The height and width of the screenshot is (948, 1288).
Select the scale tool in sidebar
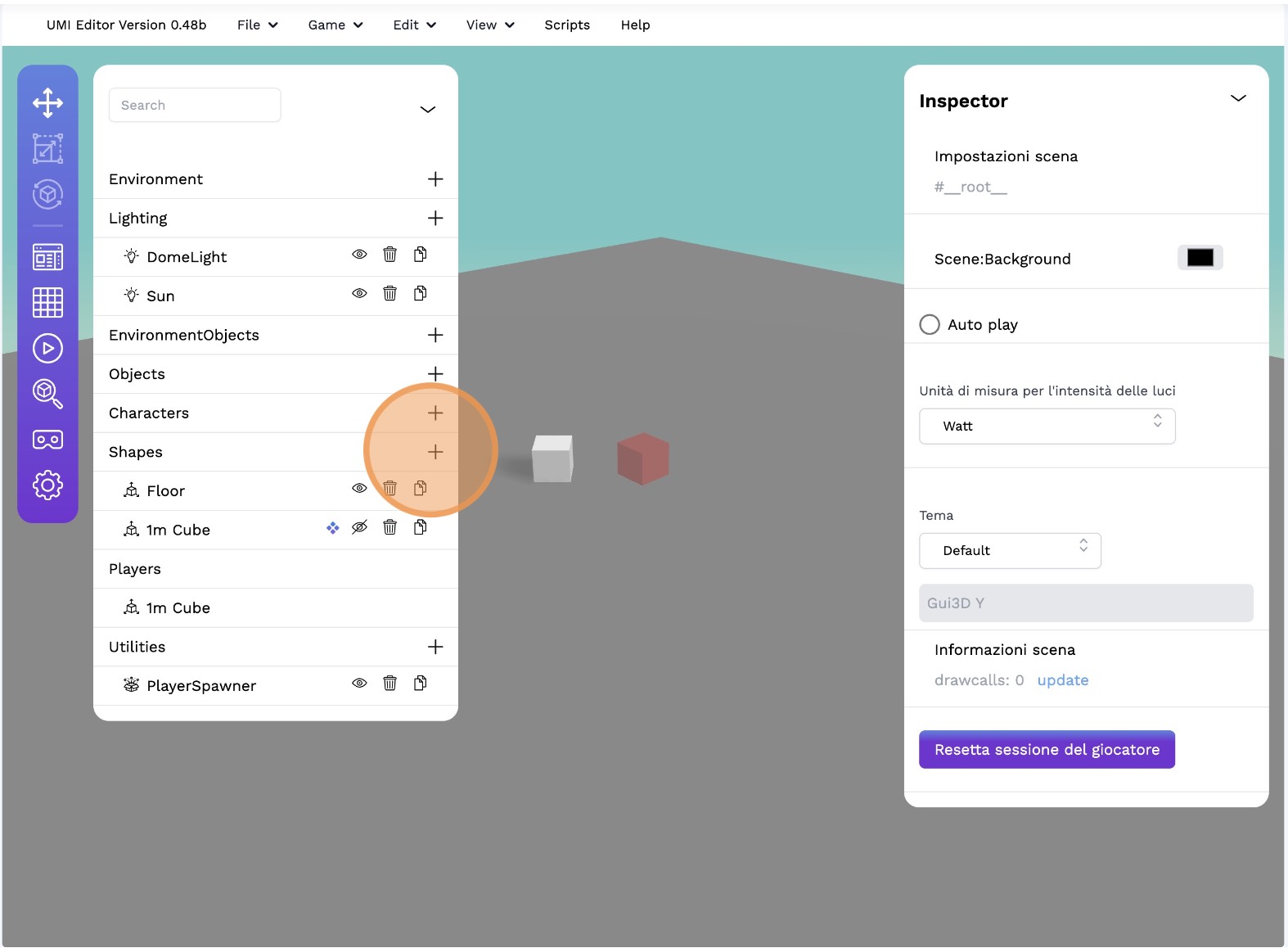click(47, 149)
